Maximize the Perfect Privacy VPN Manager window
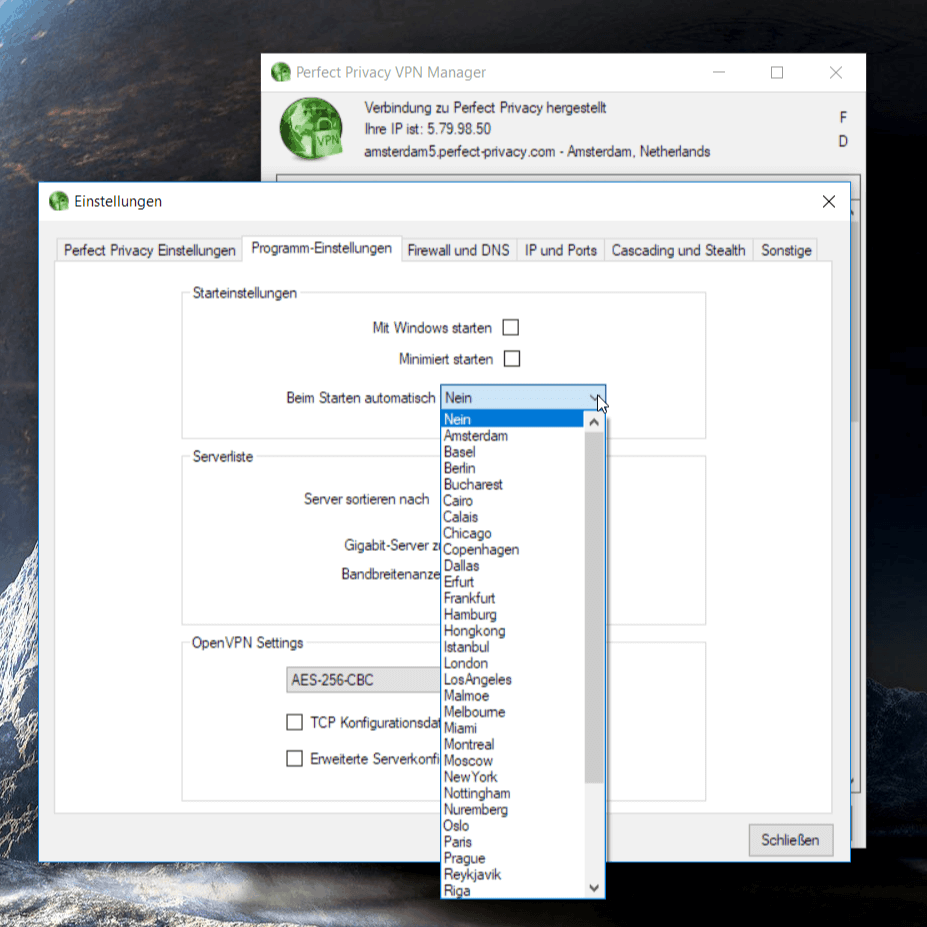Image resolution: width=927 pixels, height=927 pixels. (x=777, y=72)
